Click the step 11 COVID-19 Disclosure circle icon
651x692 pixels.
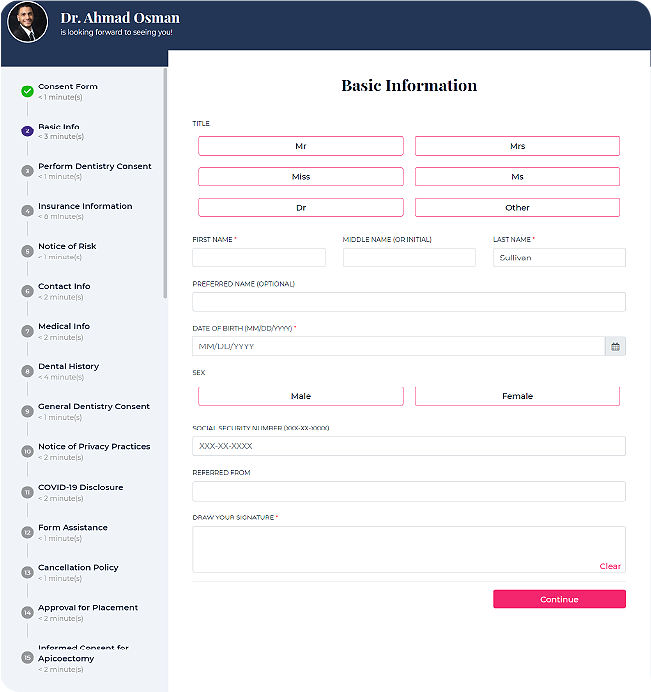click(27, 492)
